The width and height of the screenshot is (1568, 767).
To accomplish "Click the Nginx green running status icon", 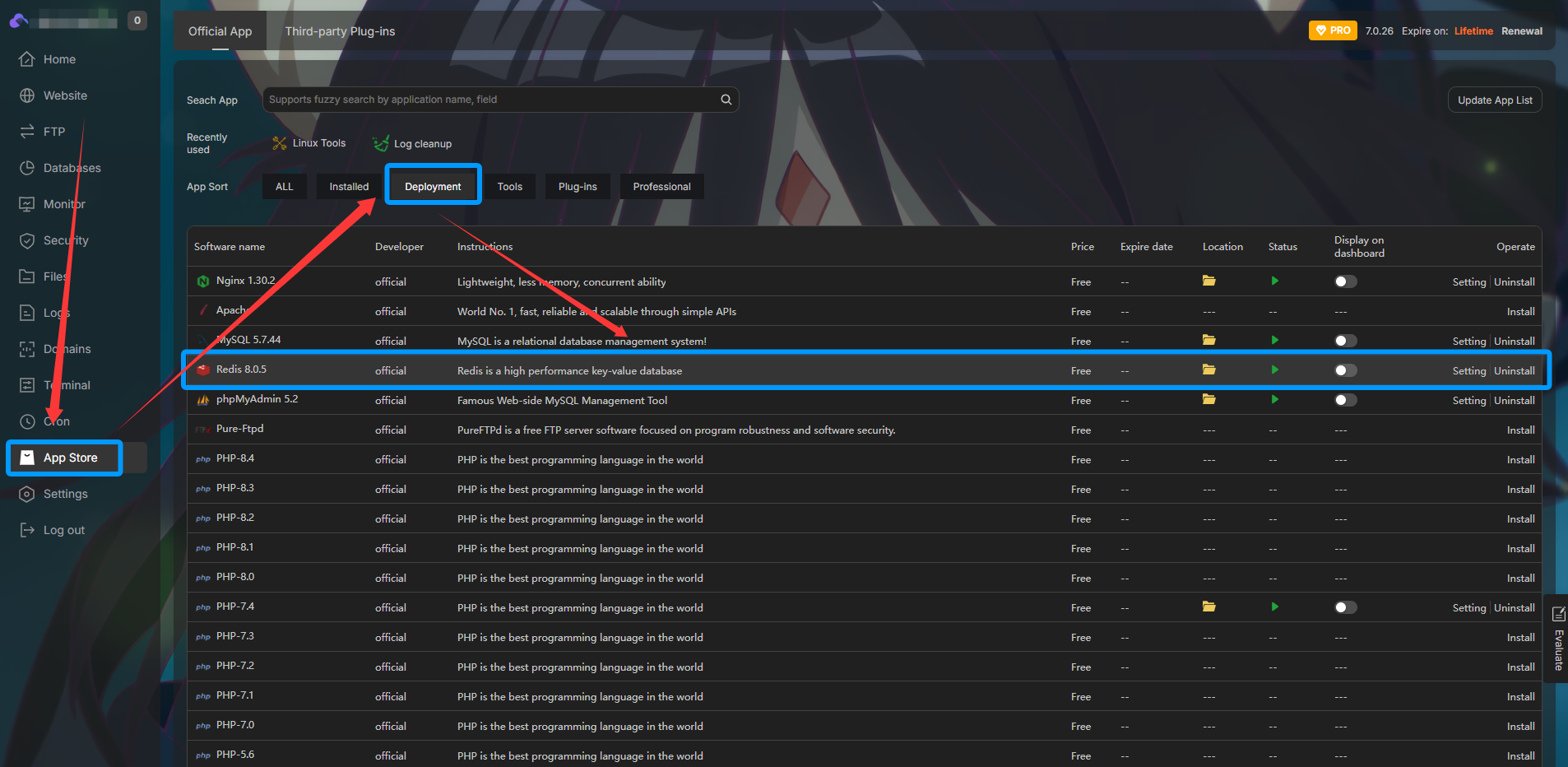I will 1274,281.
